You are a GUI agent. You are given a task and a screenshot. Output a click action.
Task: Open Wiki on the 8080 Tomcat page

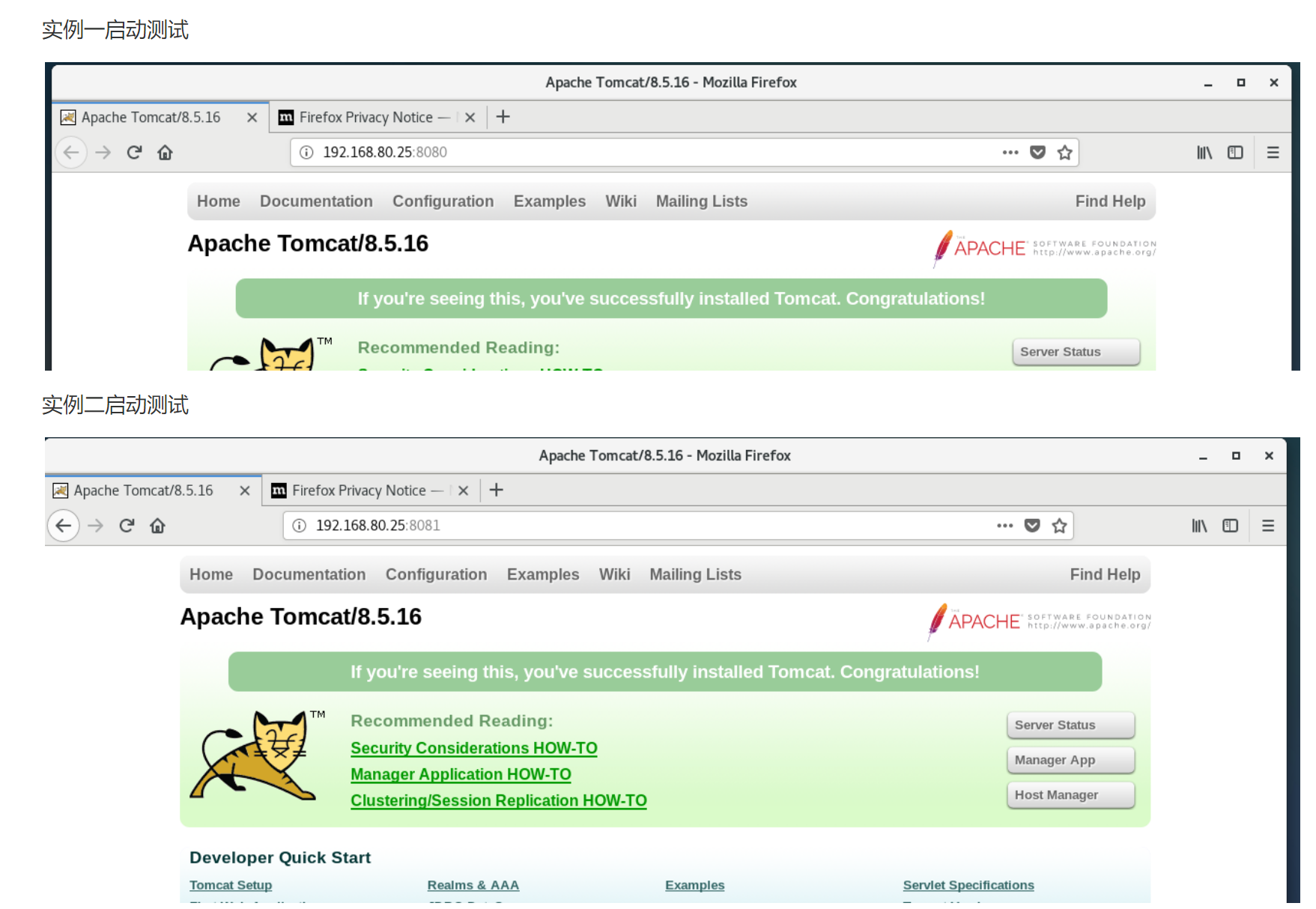(621, 201)
